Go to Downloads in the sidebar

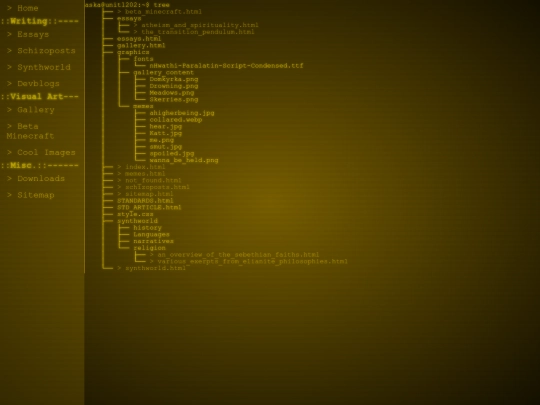pyautogui.click(x=36, y=179)
